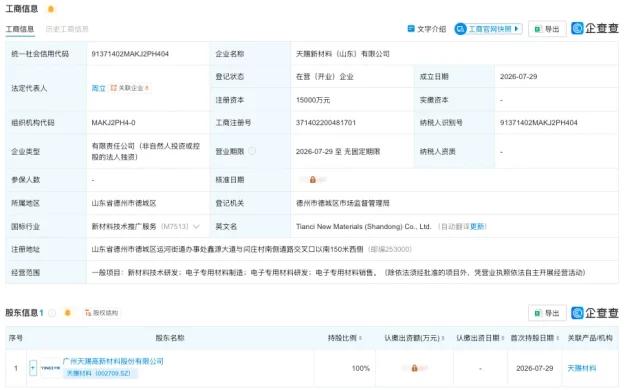Click the lock icon in 核准日期 row
This screenshot has width=625, height=390.
pos(312,180)
